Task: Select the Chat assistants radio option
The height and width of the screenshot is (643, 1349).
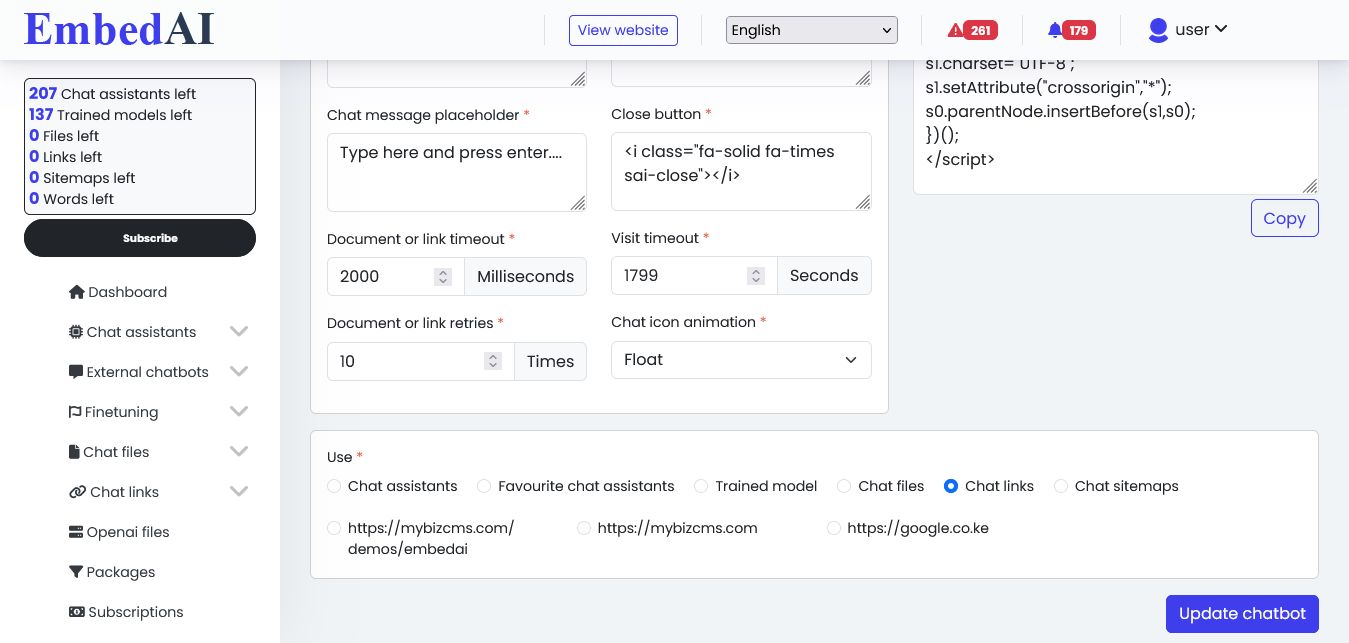Action: tap(334, 486)
